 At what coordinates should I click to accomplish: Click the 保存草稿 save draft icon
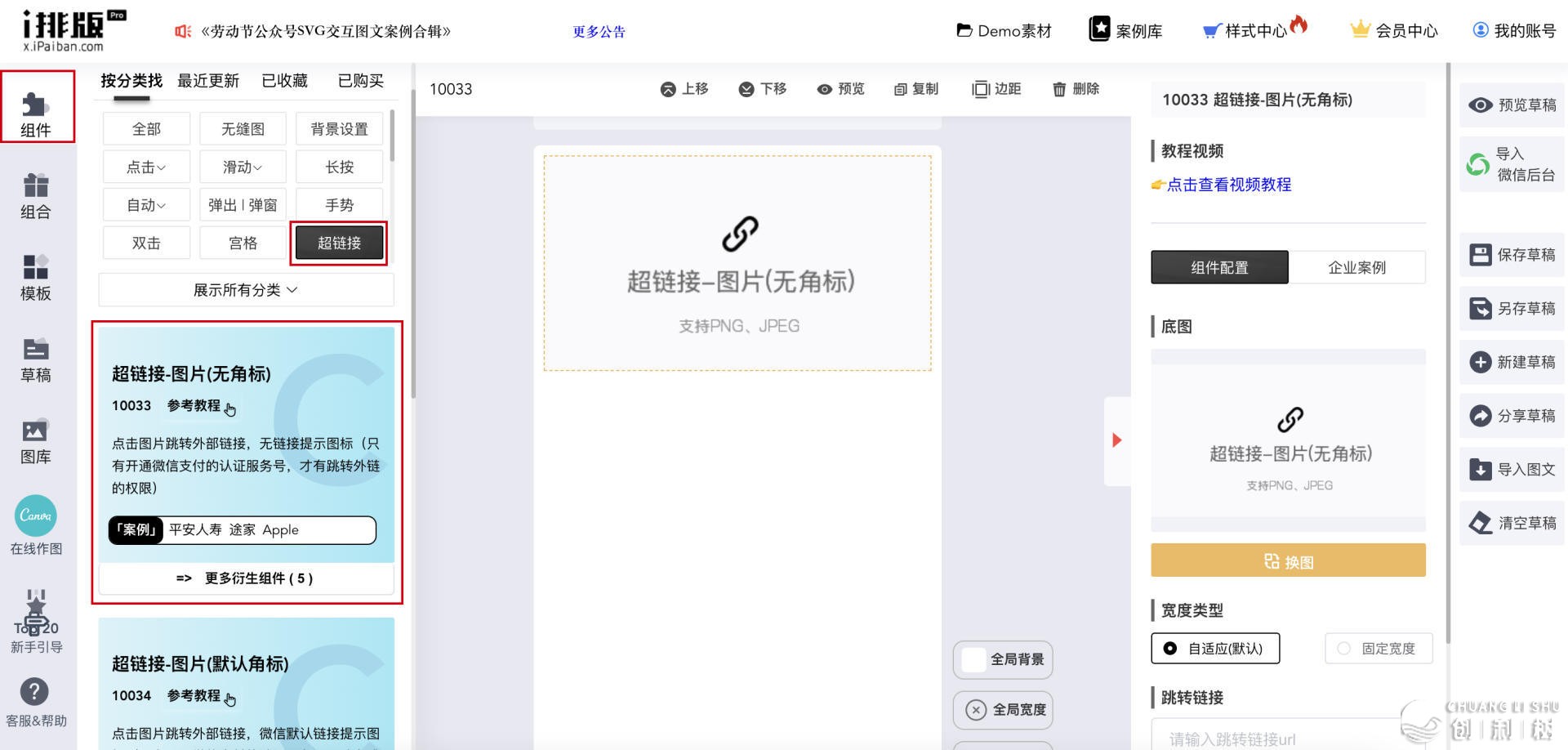[x=1480, y=255]
